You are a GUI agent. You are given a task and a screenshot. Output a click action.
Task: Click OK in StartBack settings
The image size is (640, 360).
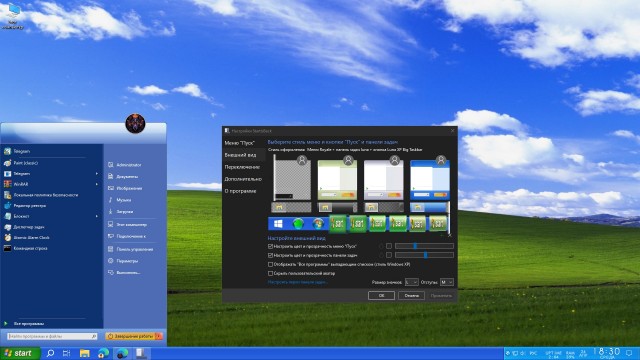pyautogui.click(x=381, y=296)
